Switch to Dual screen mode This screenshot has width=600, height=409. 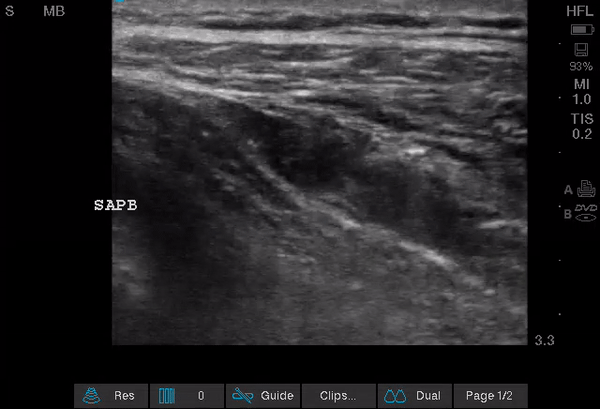point(415,396)
